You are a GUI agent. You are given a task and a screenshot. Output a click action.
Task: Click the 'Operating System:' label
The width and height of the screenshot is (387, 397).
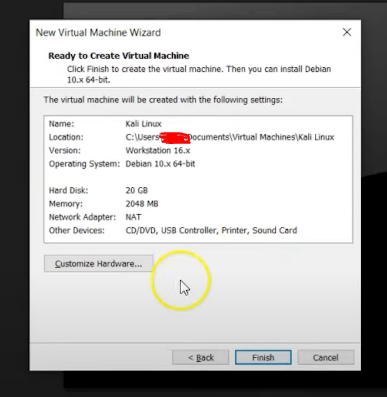[84, 164]
